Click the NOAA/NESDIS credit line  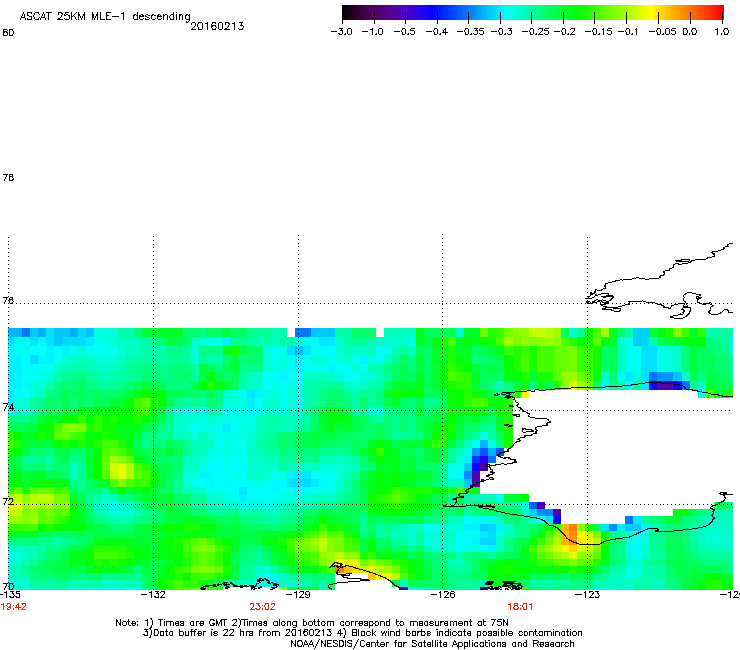[432, 644]
